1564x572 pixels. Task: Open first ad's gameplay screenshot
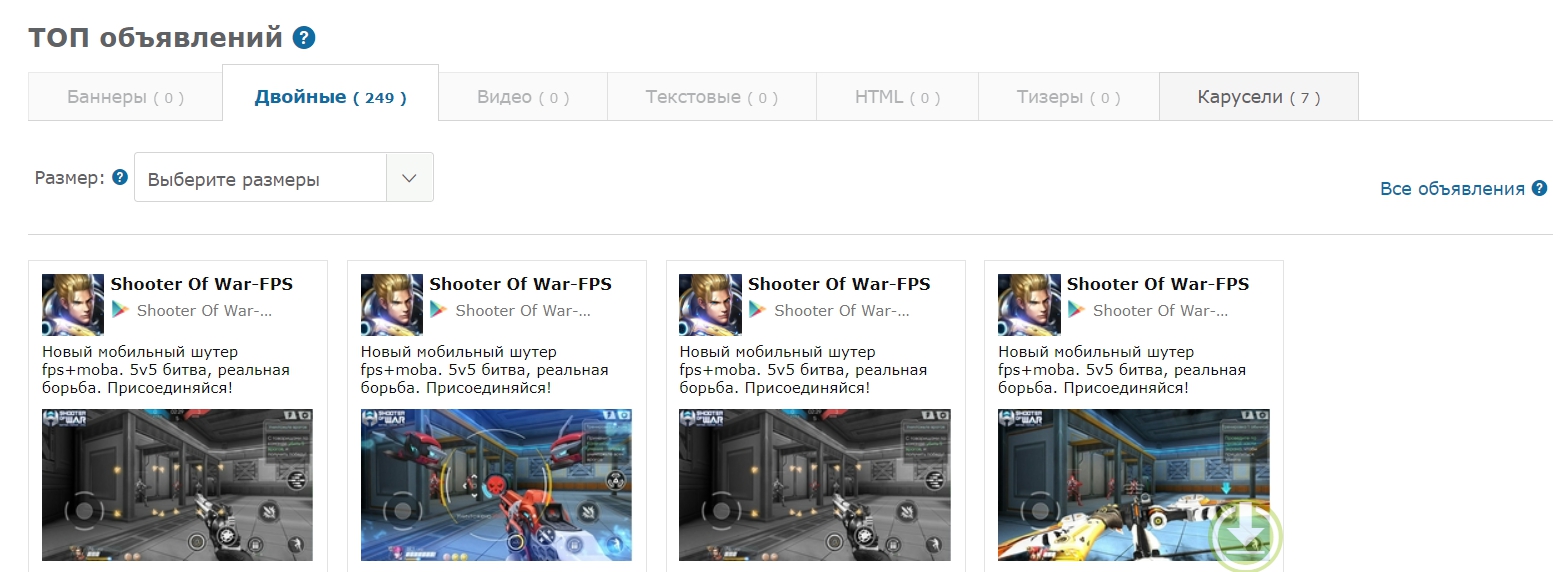pyautogui.click(x=177, y=484)
